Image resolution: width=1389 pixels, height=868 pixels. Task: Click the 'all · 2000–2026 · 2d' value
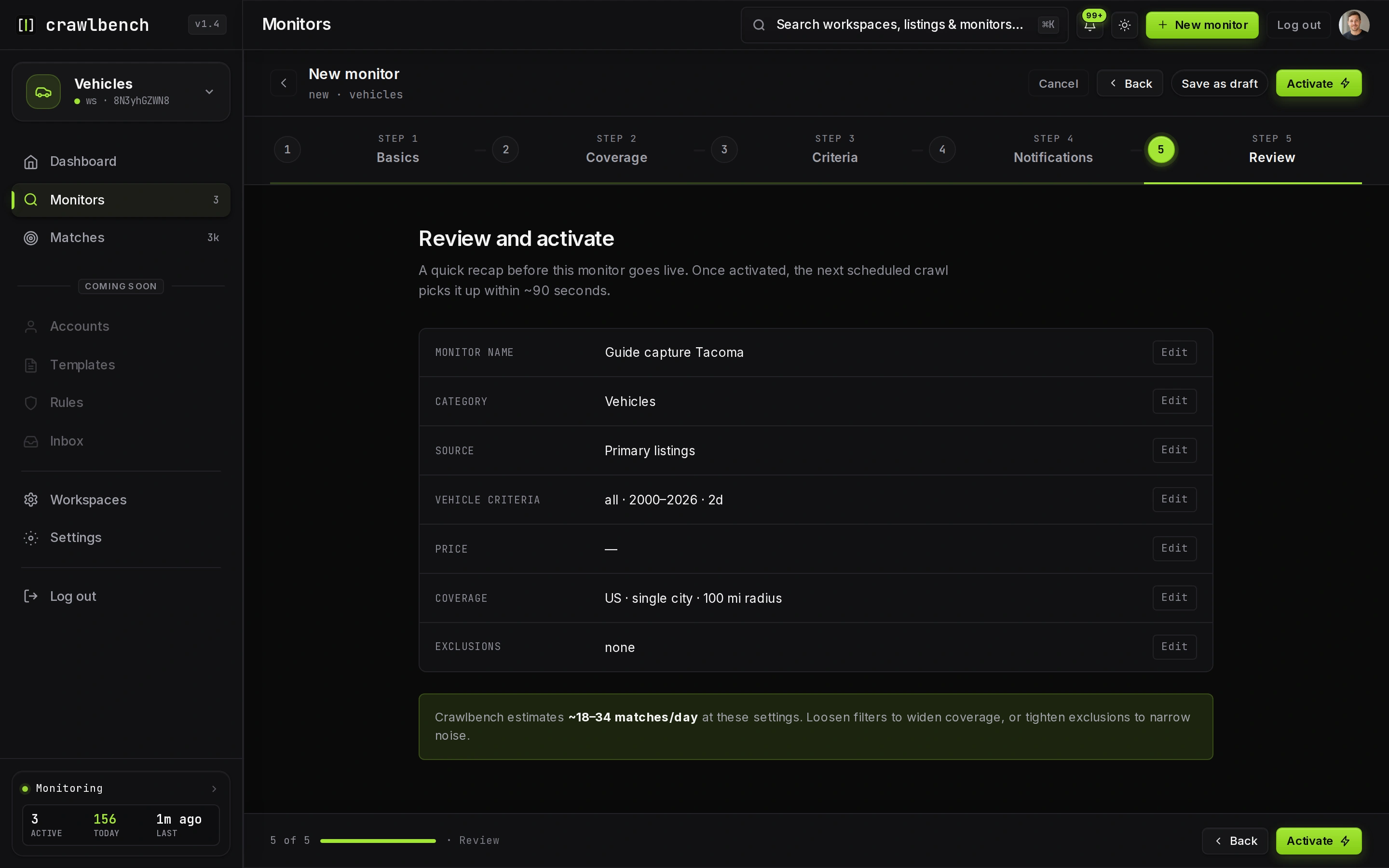pos(664,500)
